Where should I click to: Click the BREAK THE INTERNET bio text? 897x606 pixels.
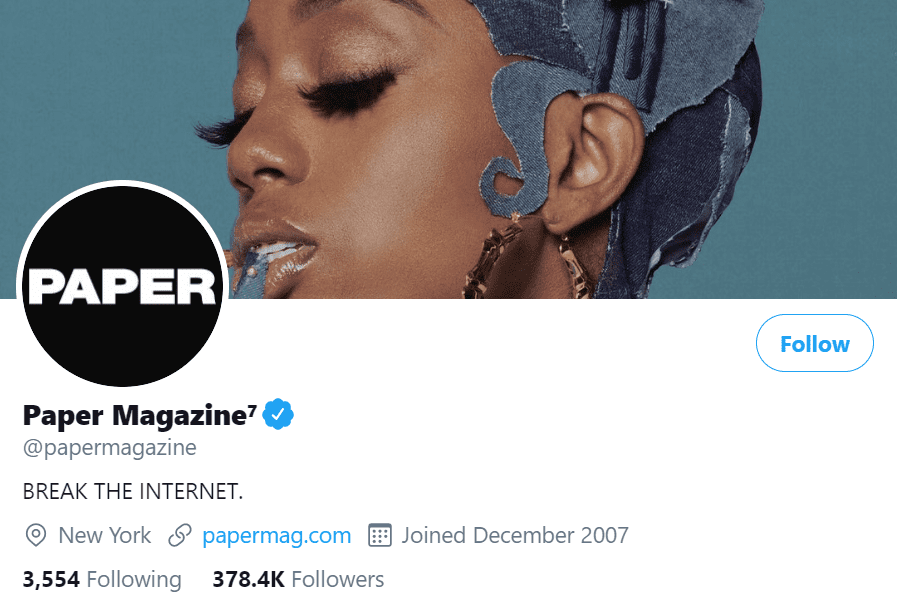[133, 492]
